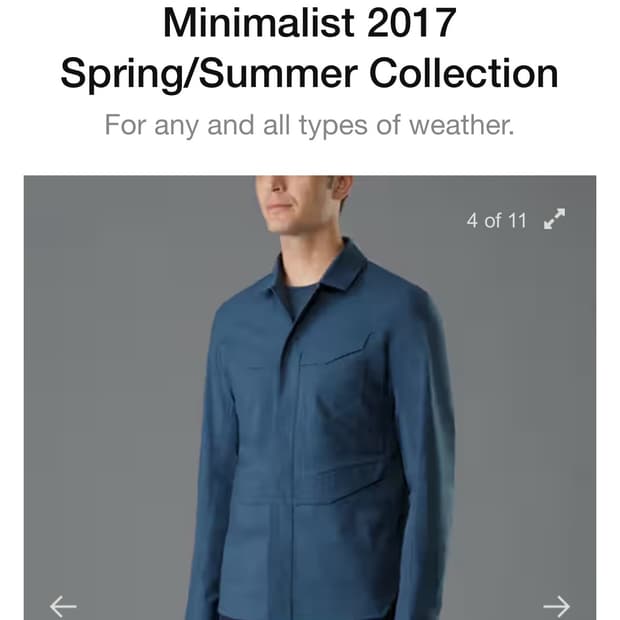
Task: Advance to the next slide with right arrow
Action: point(556,606)
